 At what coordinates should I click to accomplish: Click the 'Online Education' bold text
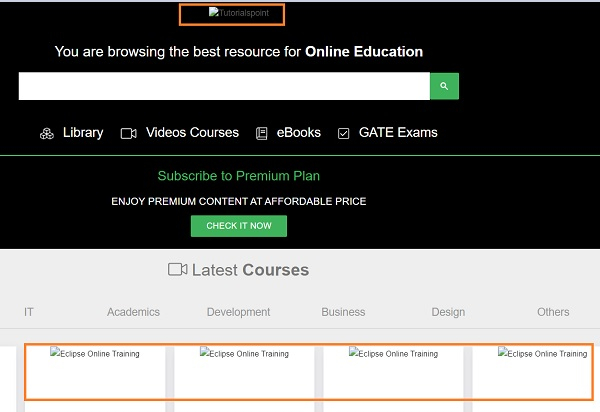point(364,52)
